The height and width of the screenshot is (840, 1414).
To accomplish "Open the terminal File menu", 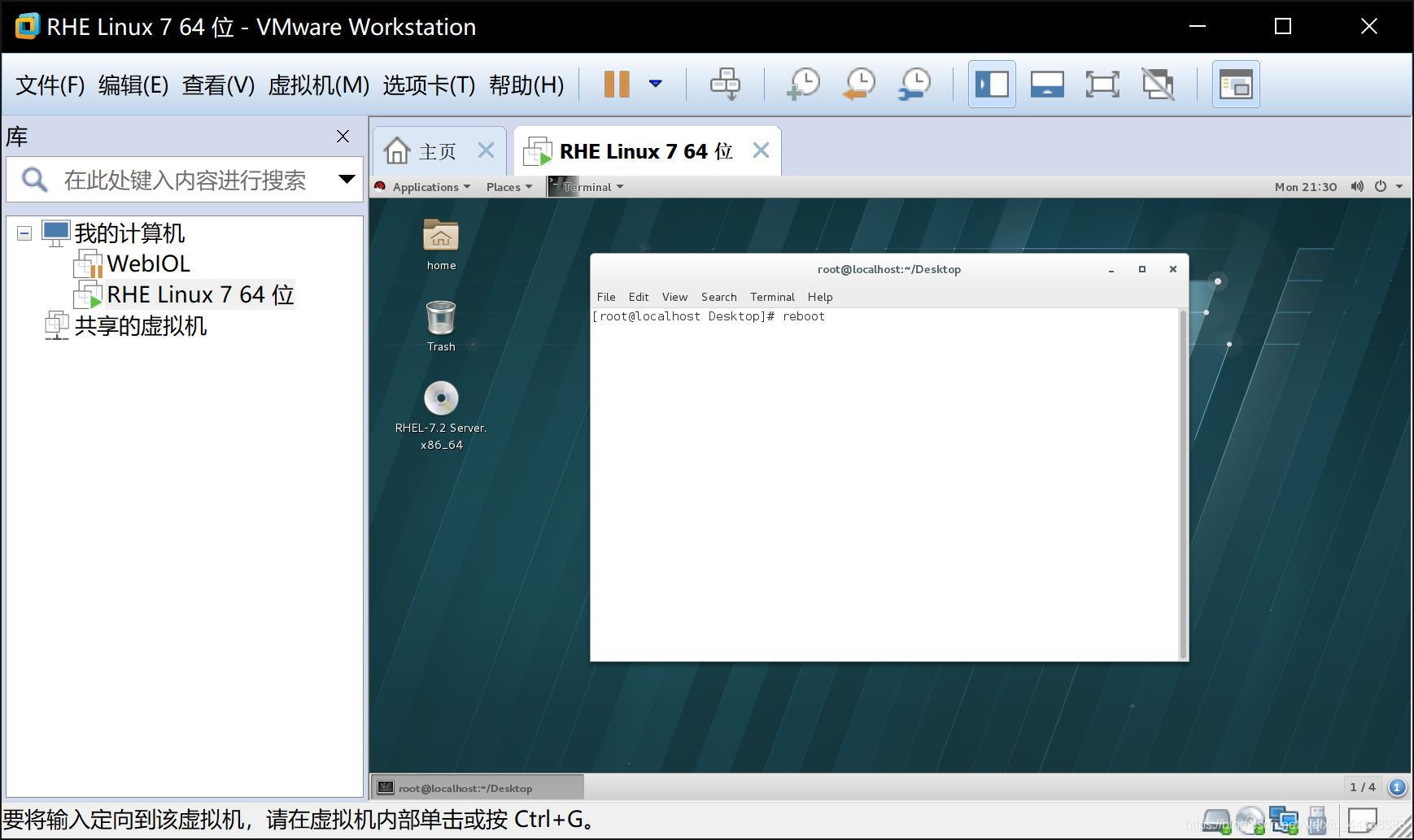I will point(606,297).
